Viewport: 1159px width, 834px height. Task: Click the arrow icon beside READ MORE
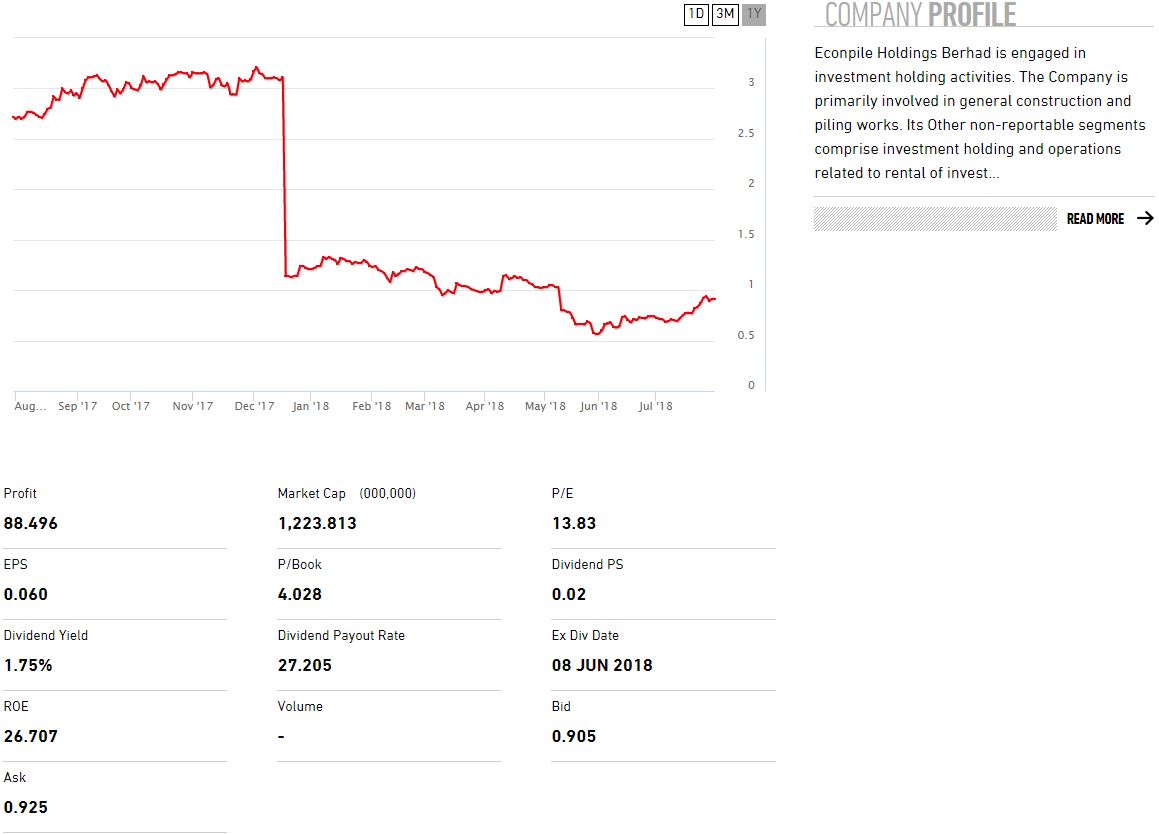pos(1145,219)
